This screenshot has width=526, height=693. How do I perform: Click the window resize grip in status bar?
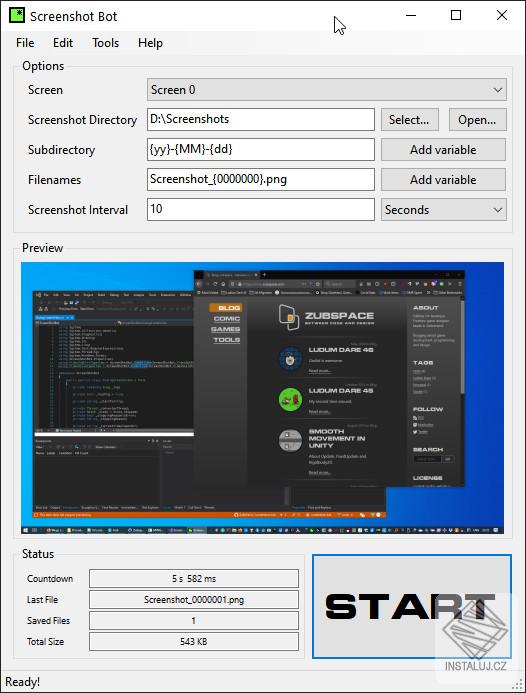click(x=517, y=684)
